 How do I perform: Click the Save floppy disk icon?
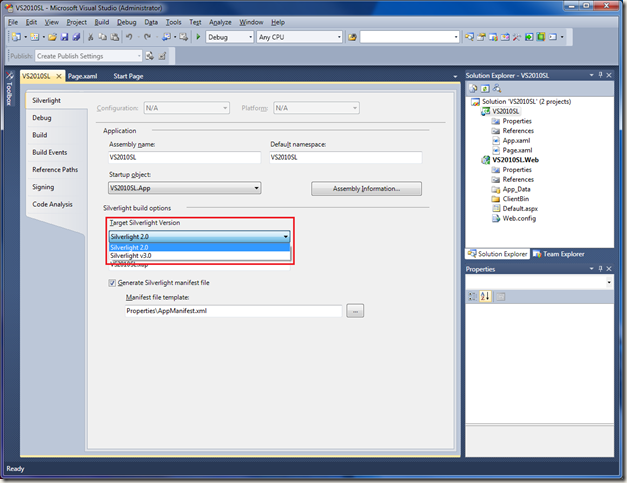(64, 37)
